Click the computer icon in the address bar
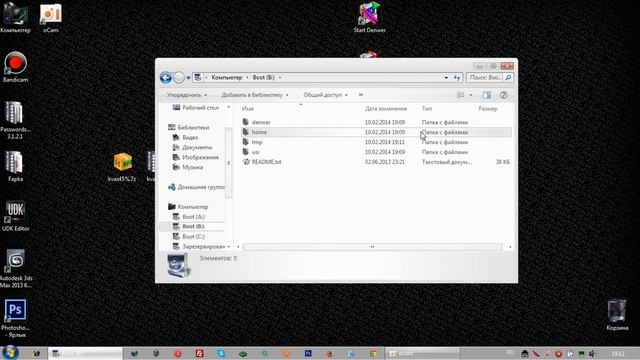The image size is (640, 360). click(x=198, y=78)
